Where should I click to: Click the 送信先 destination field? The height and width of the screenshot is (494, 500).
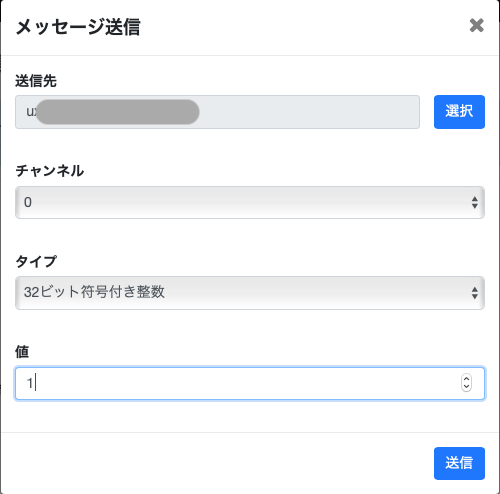(217, 112)
